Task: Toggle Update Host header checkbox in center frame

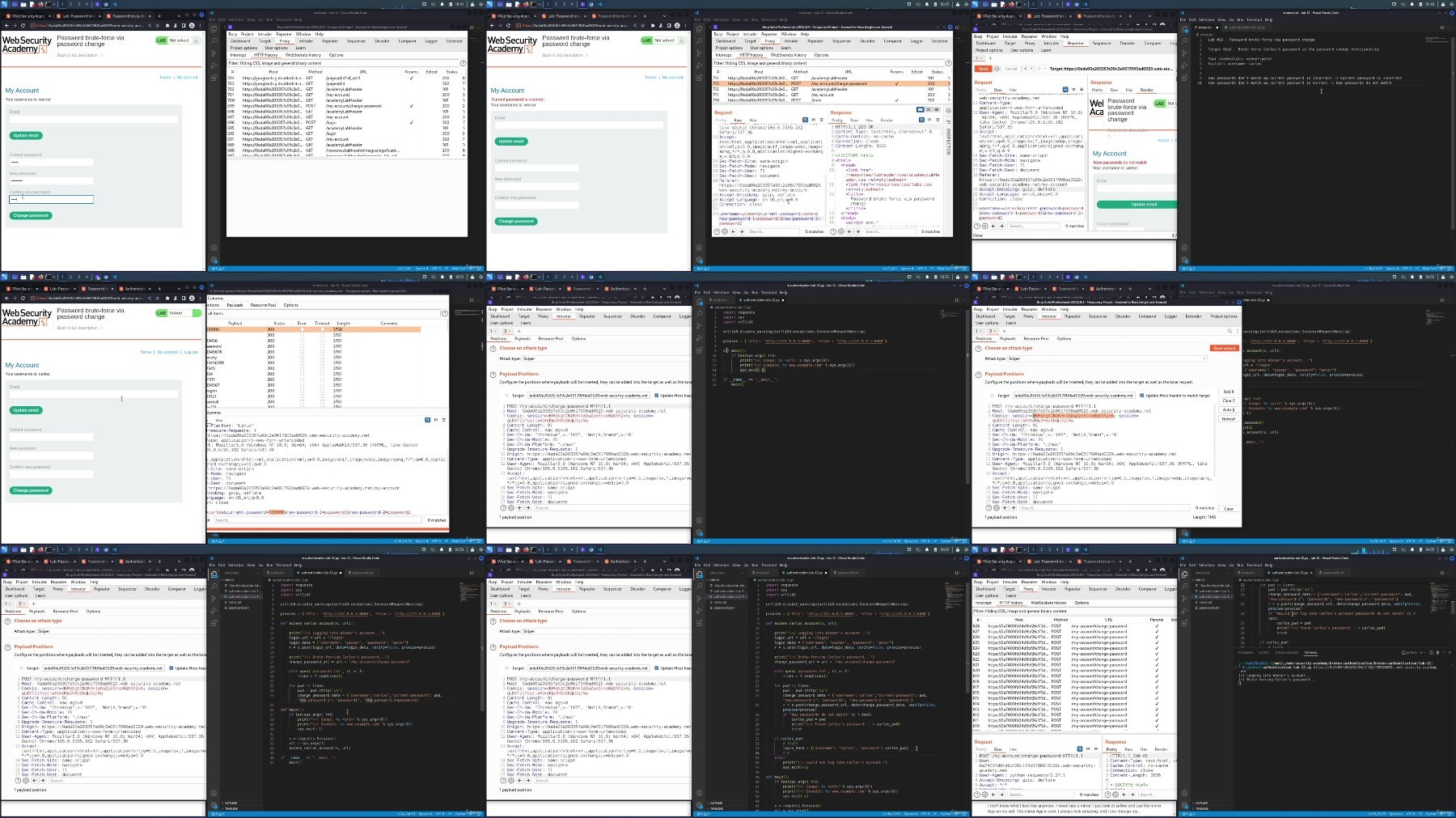Action: [x=656, y=396]
